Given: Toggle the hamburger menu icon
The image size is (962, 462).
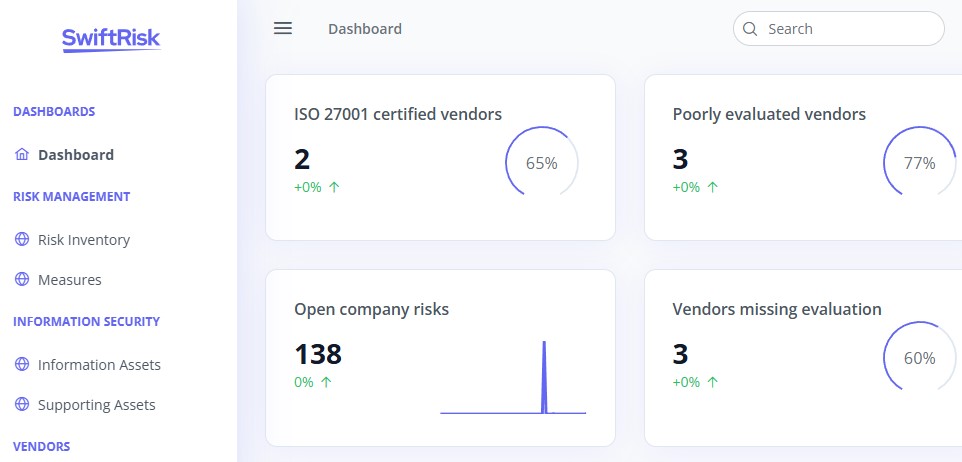Looking at the screenshot, I should click(283, 28).
